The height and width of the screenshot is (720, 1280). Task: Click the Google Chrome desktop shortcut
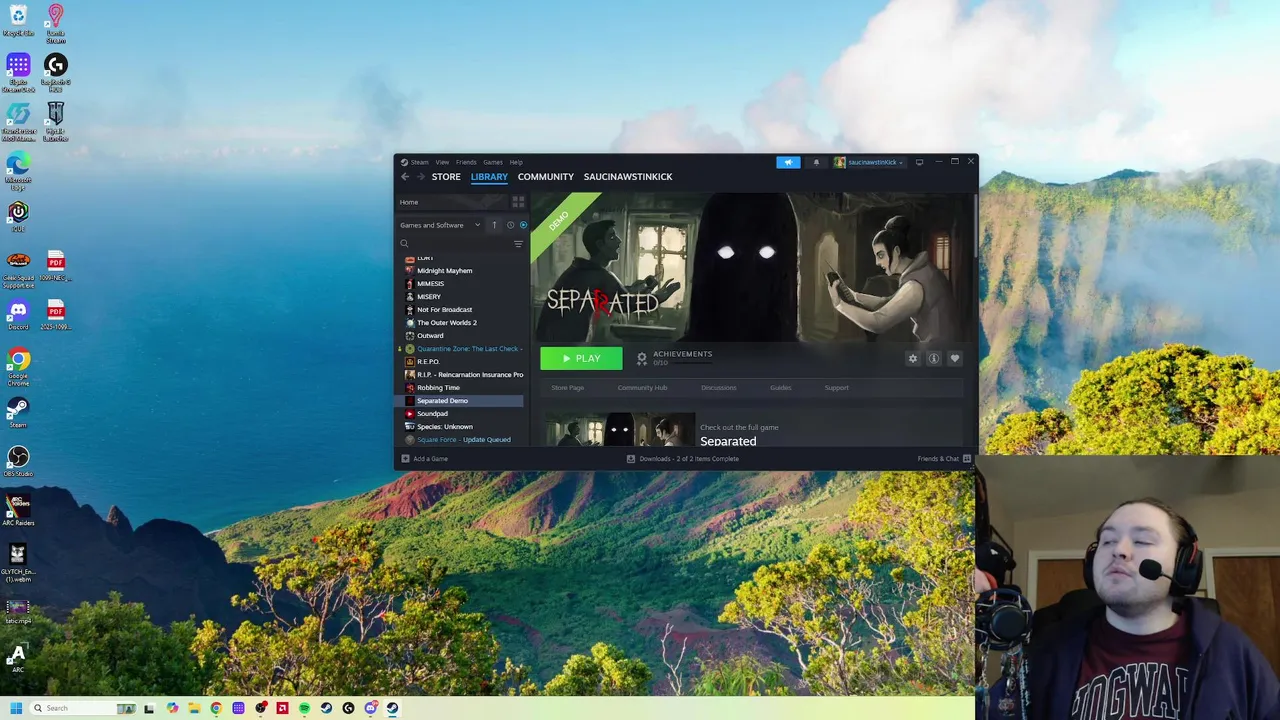click(x=18, y=366)
